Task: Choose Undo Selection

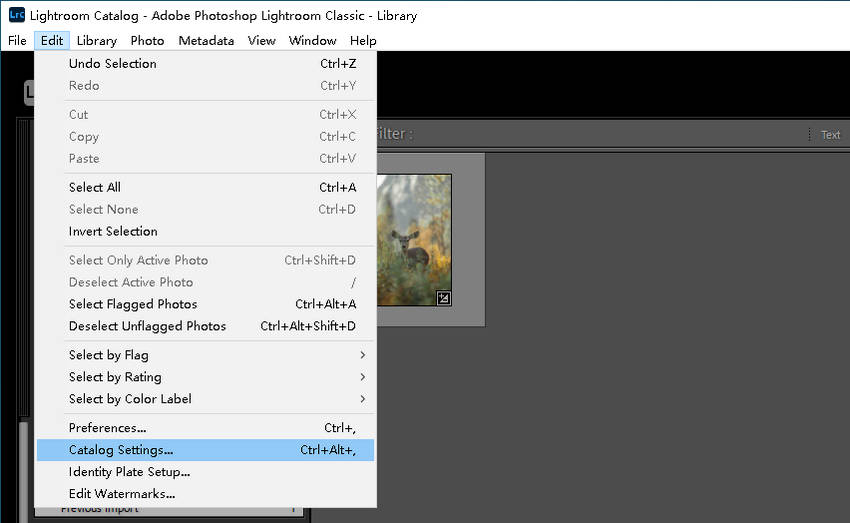Action: point(205,63)
